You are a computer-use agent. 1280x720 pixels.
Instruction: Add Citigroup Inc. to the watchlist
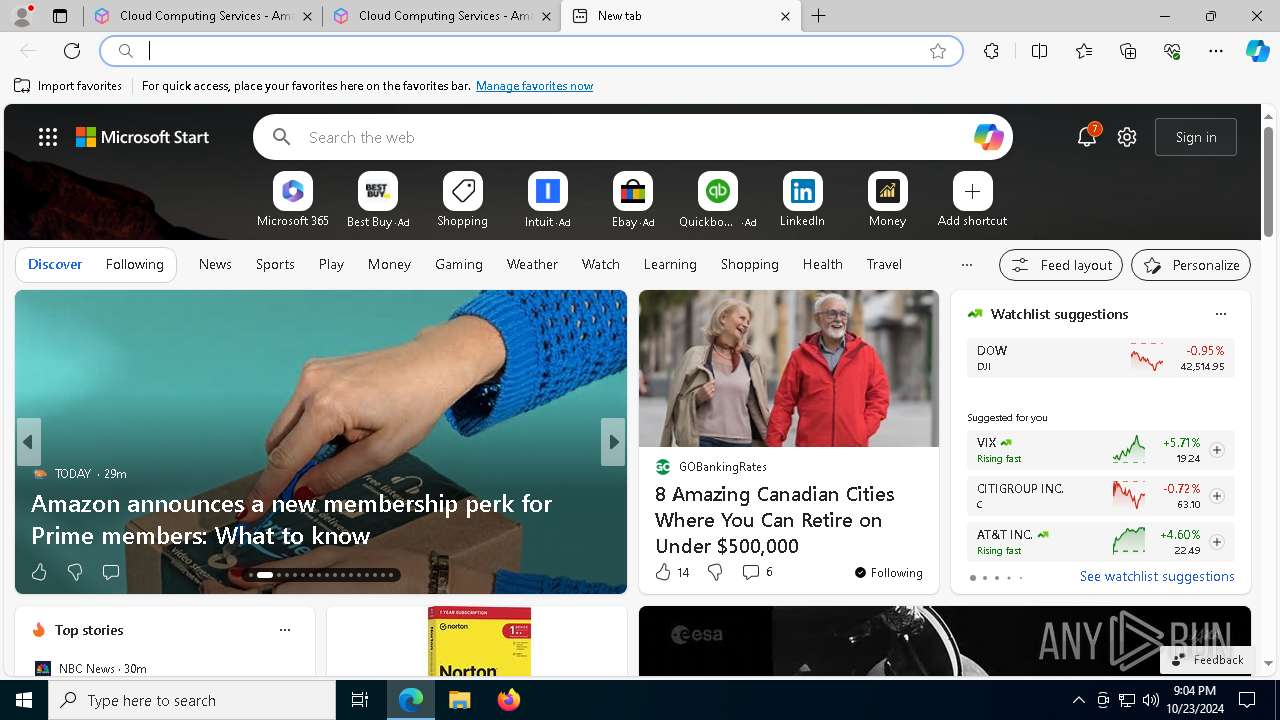tap(1217, 496)
